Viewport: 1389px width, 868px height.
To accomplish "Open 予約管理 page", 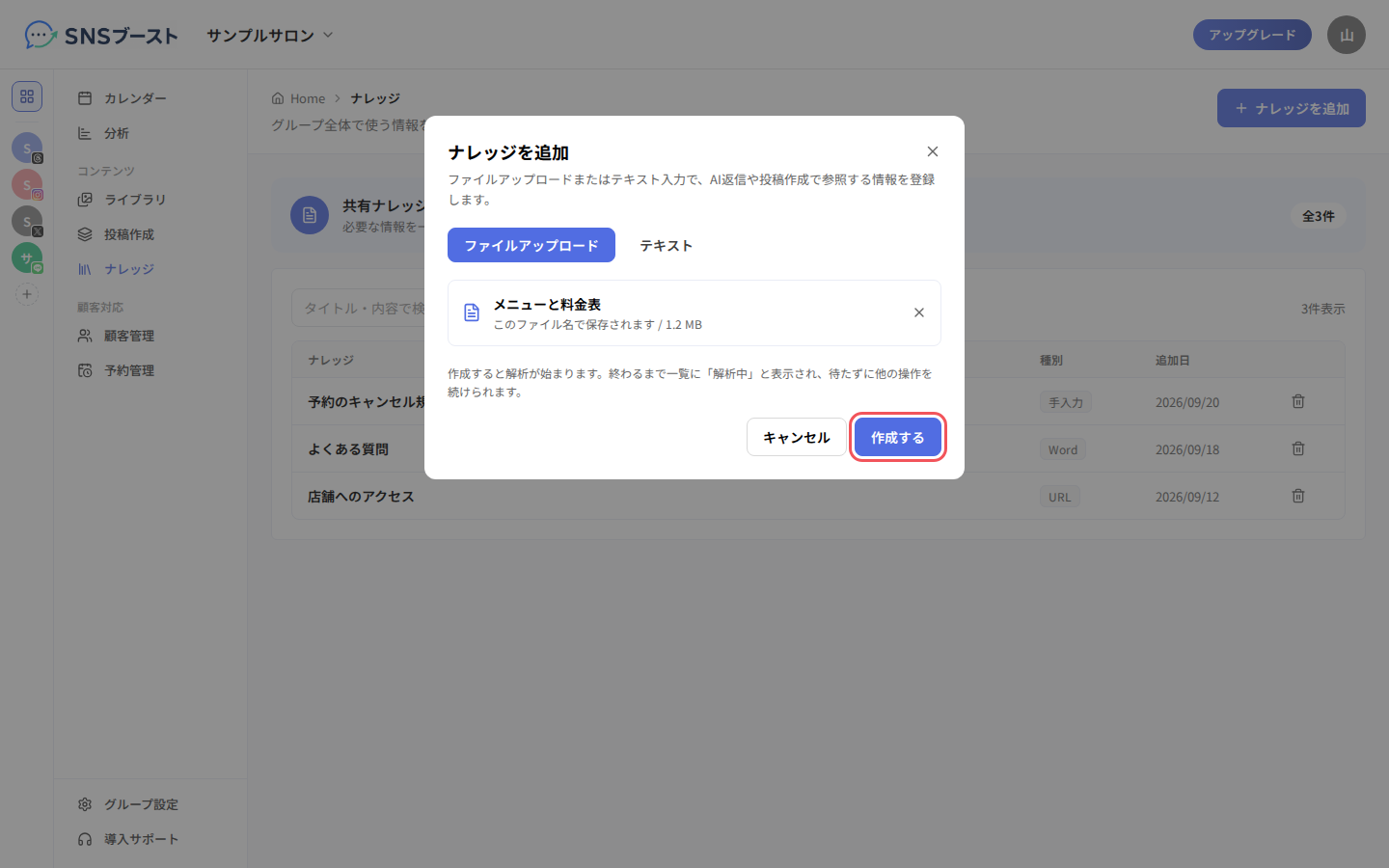I will (x=150, y=370).
